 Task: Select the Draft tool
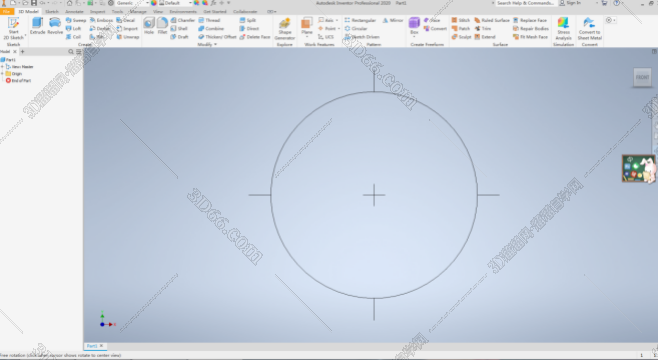(x=180, y=37)
